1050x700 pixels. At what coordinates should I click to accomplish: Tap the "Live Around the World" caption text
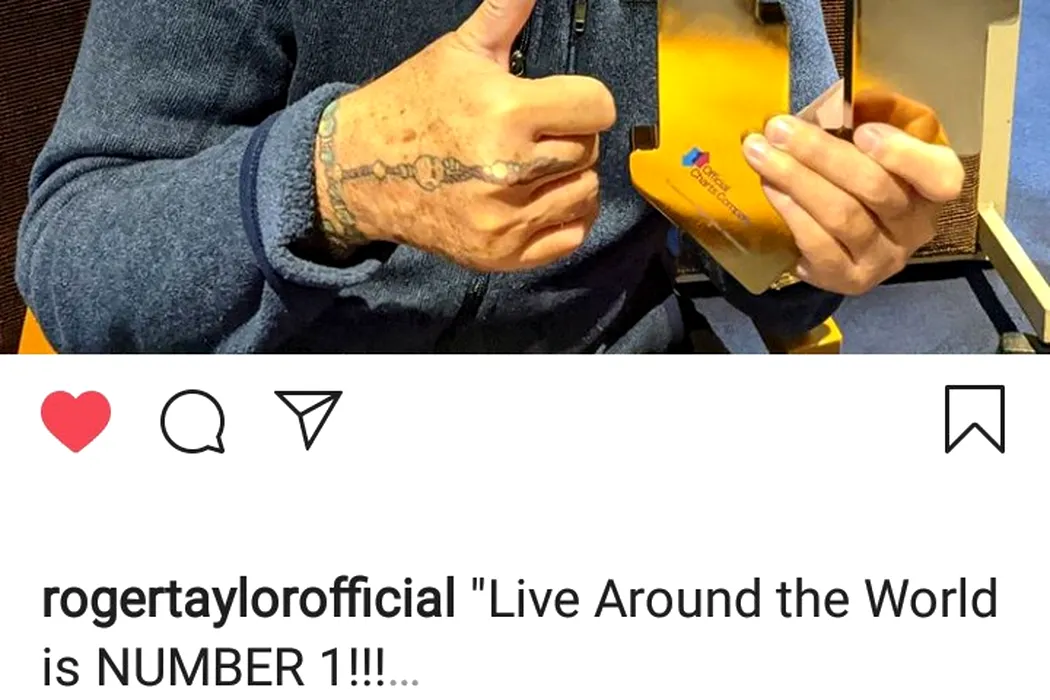[x=735, y=598]
